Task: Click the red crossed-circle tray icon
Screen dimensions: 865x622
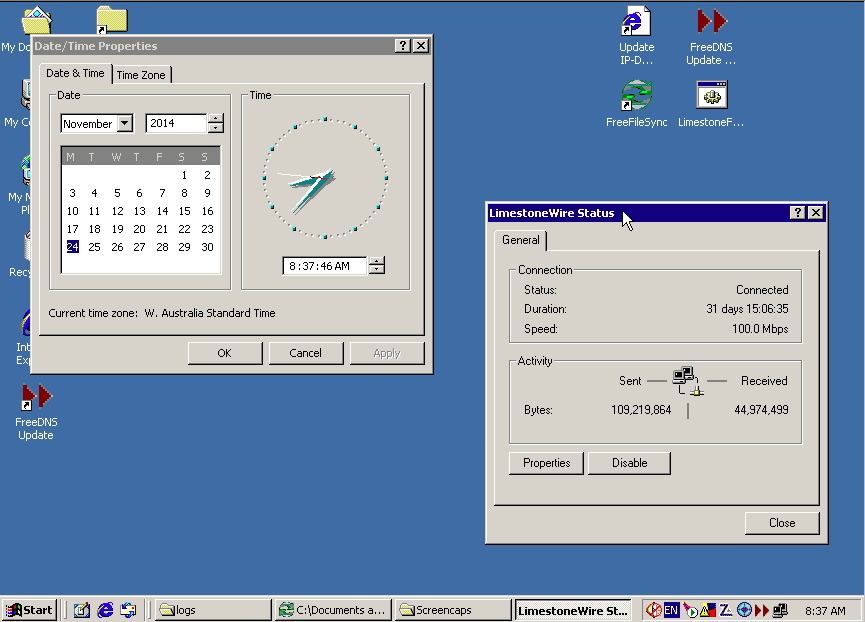Action: tap(654, 610)
